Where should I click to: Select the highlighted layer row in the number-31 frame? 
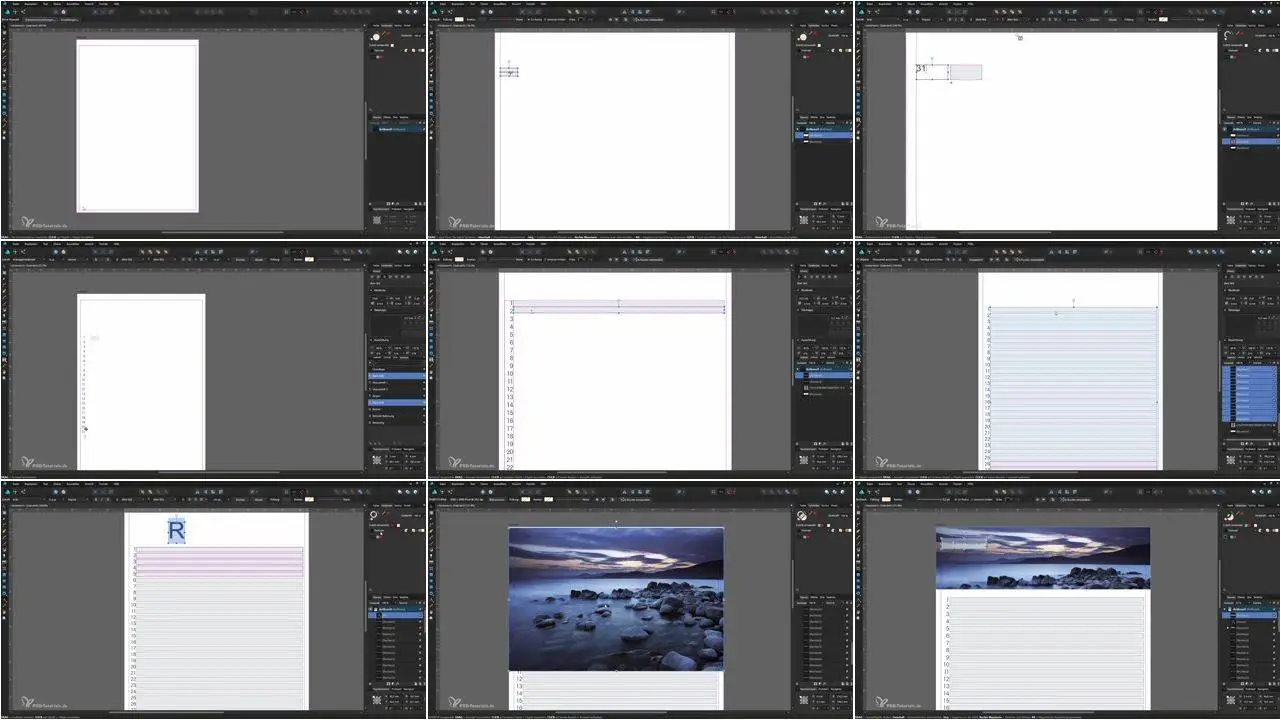click(1251, 142)
